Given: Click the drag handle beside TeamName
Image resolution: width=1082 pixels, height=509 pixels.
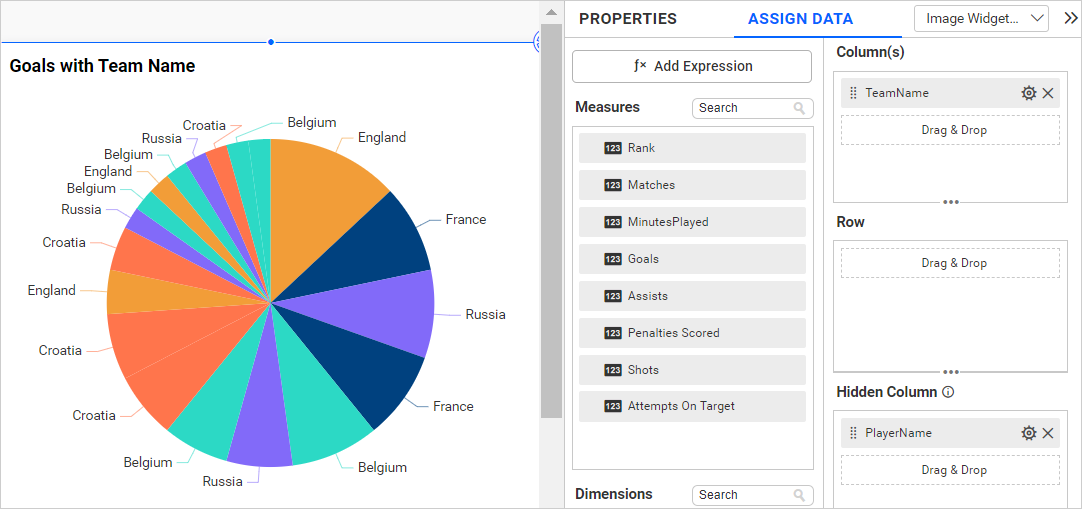Looking at the screenshot, I should tap(853, 93).
